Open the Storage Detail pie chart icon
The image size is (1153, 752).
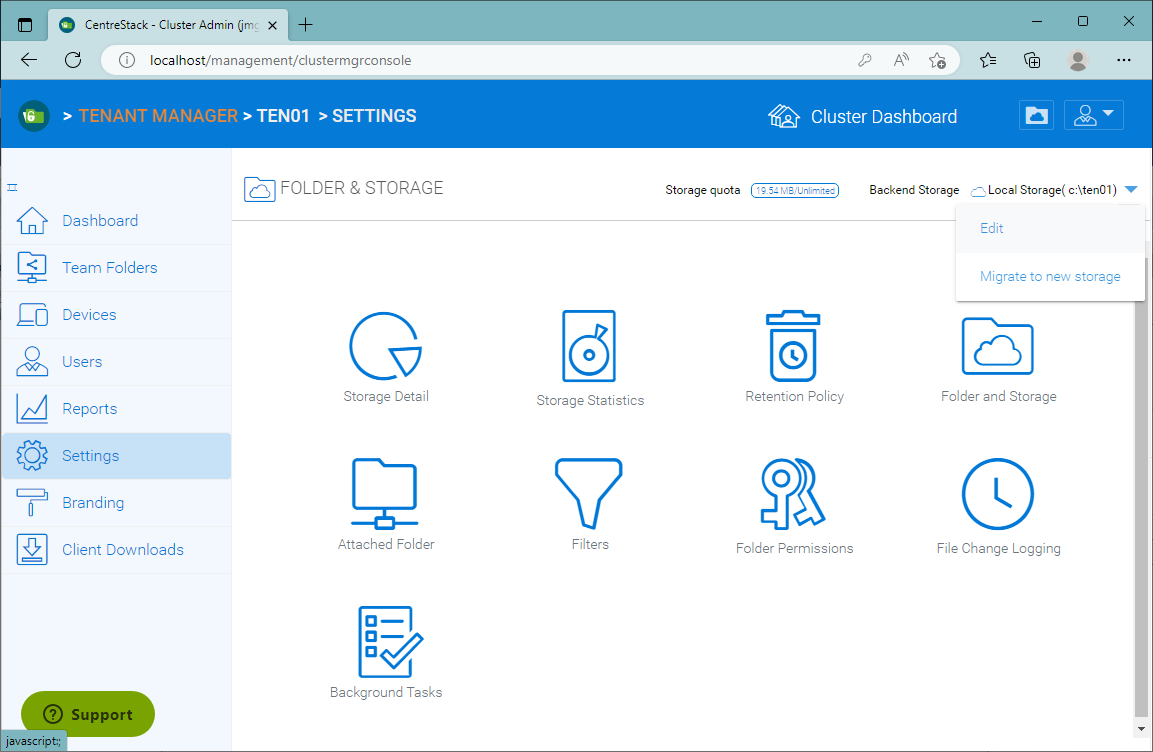385,346
